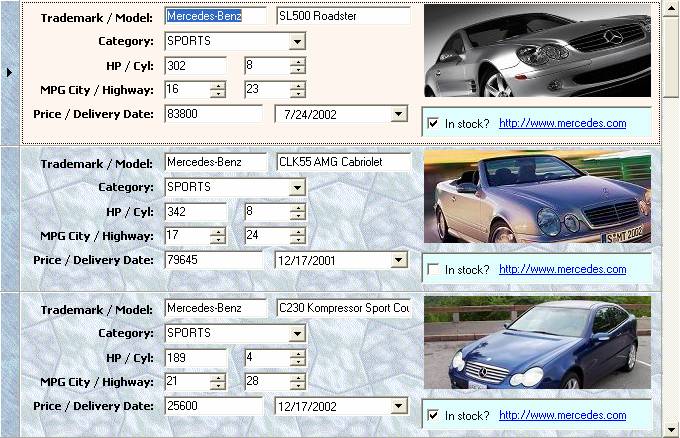Viewport: 680px width, 438px height.
Task: Open delivery date dropdown showing 12/17/2001
Action: coord(400,260)
